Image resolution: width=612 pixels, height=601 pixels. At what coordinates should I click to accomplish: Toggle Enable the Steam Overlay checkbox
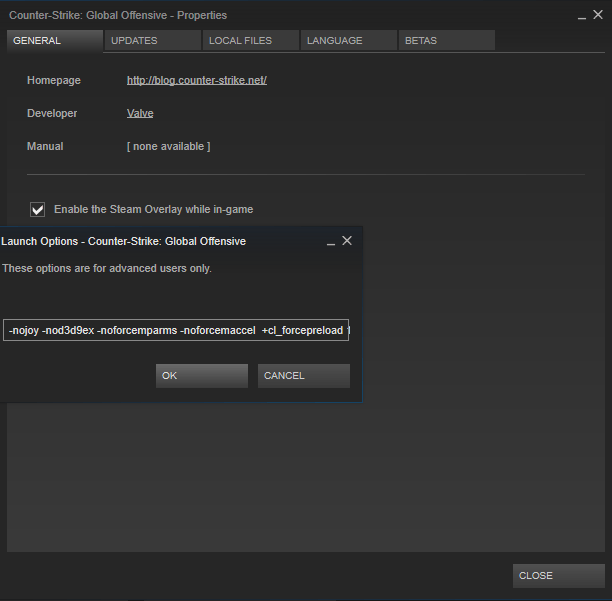pos(37,210)
